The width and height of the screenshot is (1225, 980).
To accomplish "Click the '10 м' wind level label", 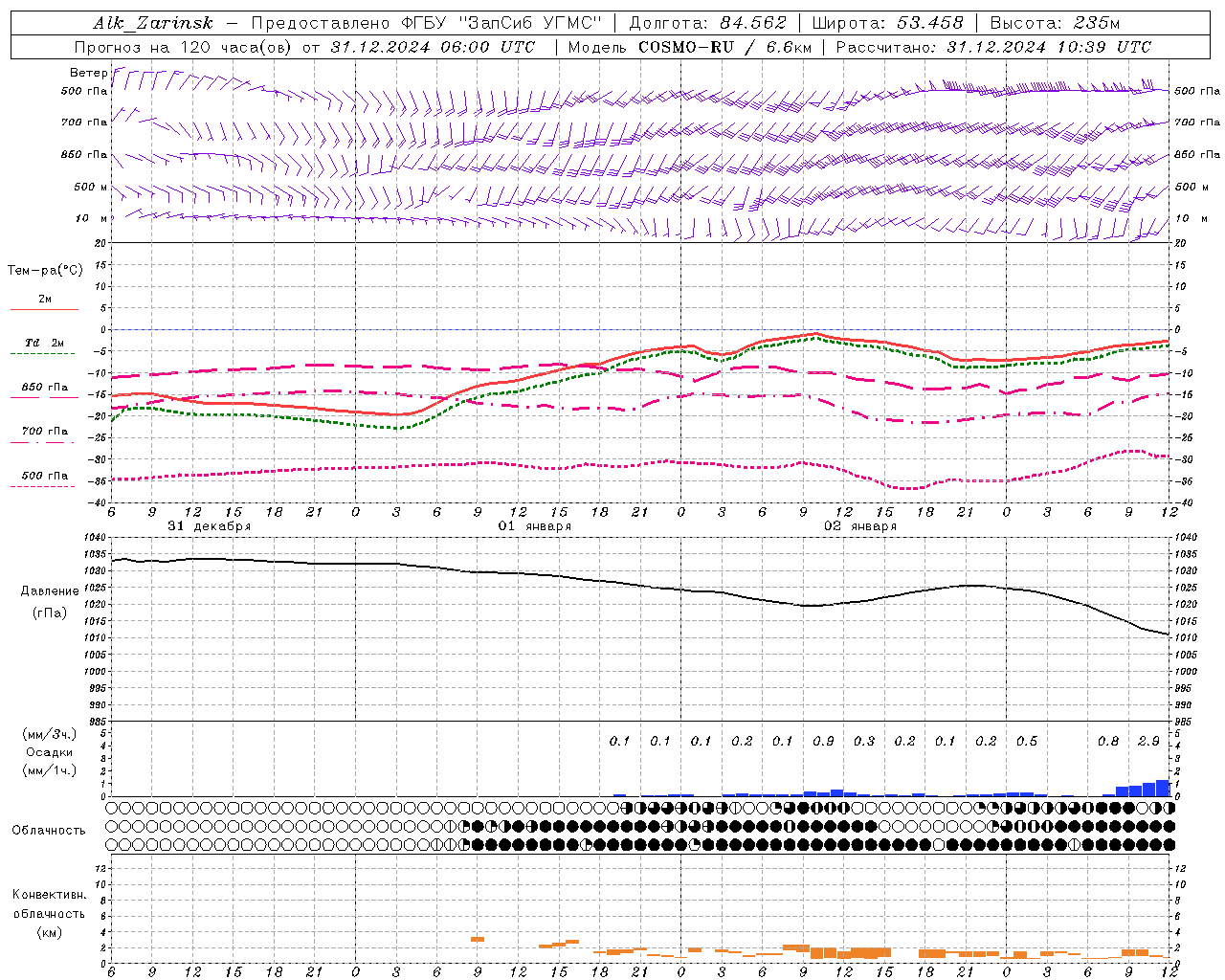I will click(x=92, y=218).
